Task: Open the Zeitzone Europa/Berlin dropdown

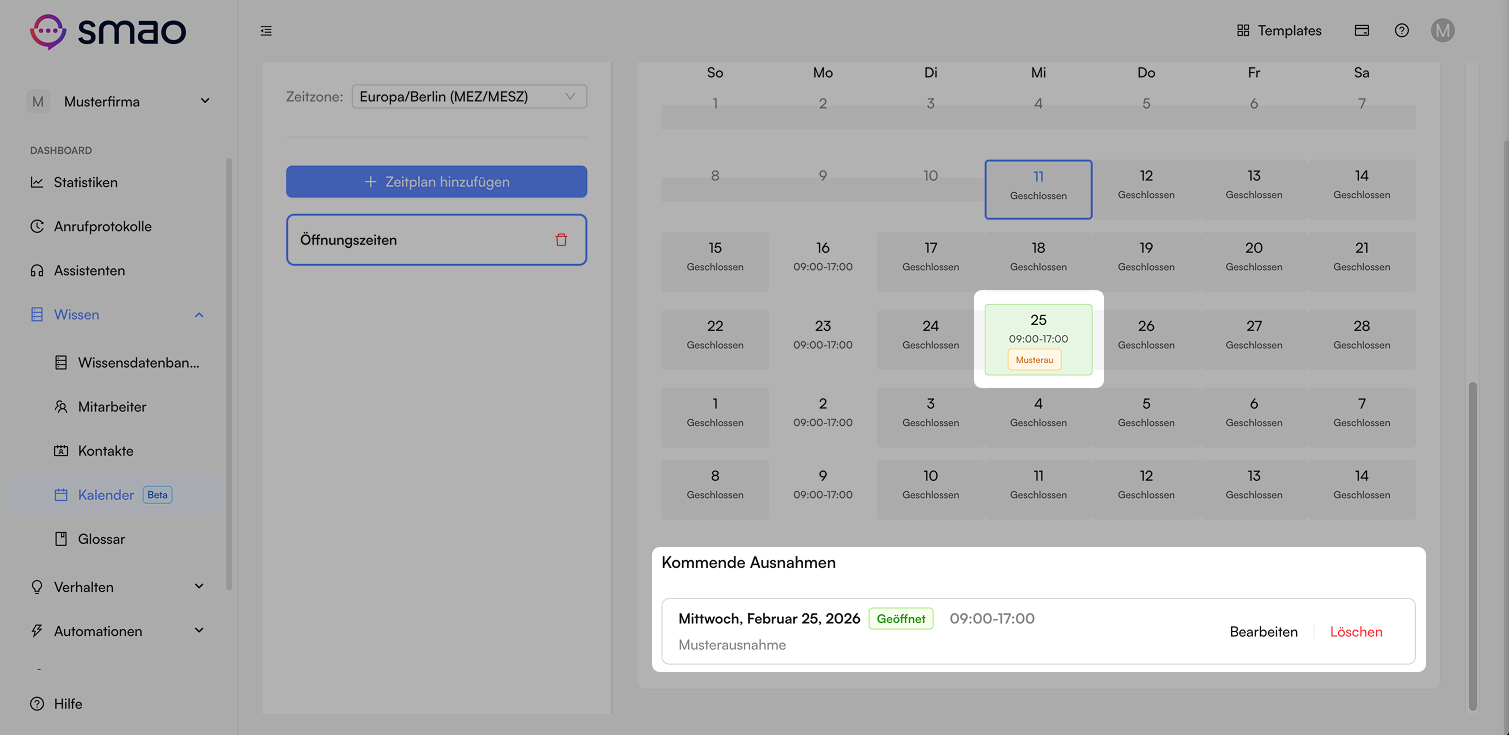Action: point(469,97)
